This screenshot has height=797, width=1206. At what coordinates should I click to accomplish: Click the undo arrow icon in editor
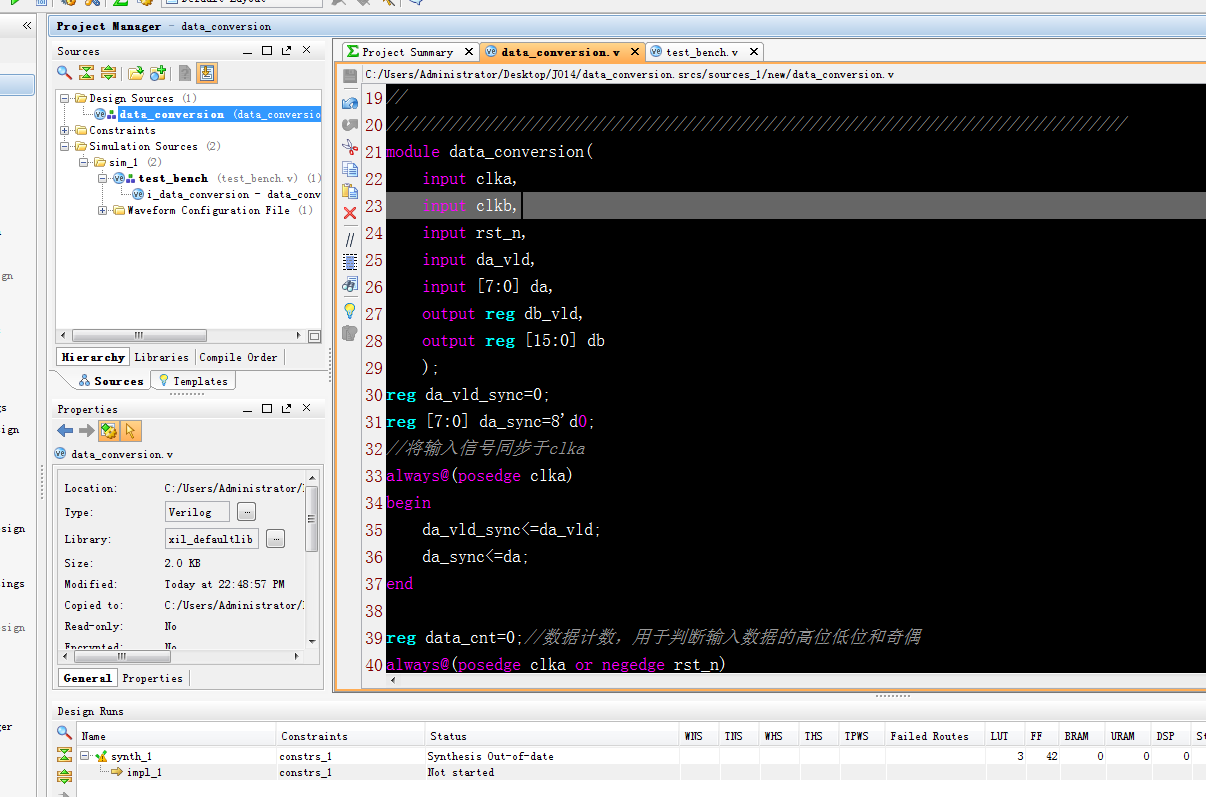(x=350, y=102)
